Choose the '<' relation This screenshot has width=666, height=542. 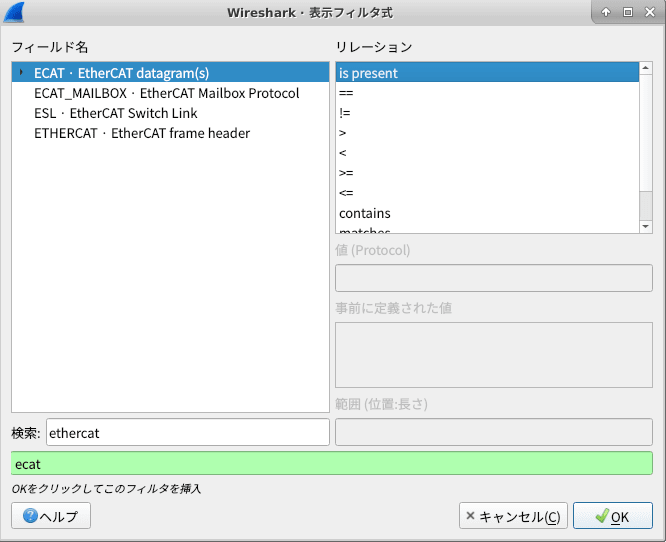pyautogui.click(x=487, y=153)
